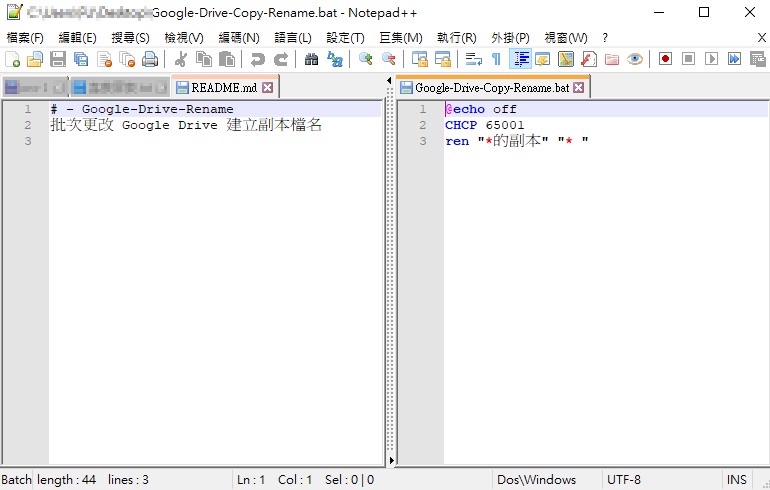Open the 檢視(V) menu

coord(184,38)
